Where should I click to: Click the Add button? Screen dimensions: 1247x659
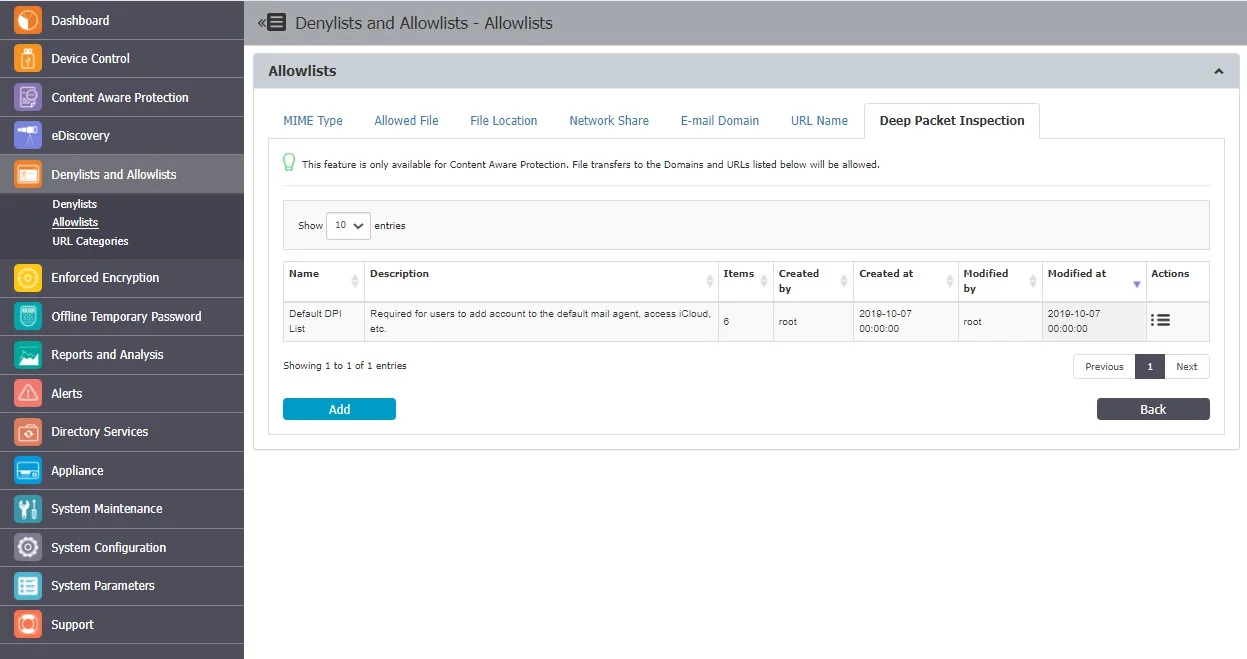339,409
